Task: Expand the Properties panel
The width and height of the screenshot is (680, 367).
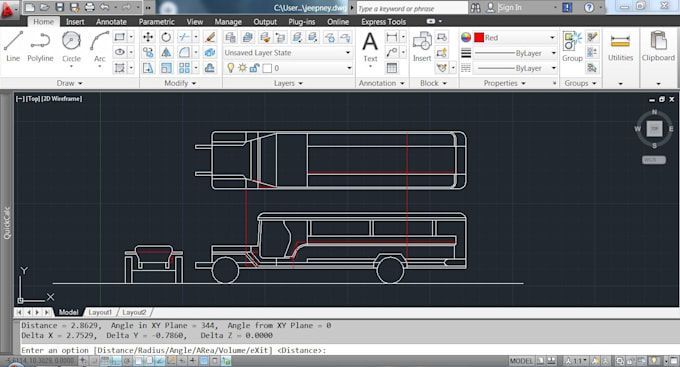Action: pos(504,83)
